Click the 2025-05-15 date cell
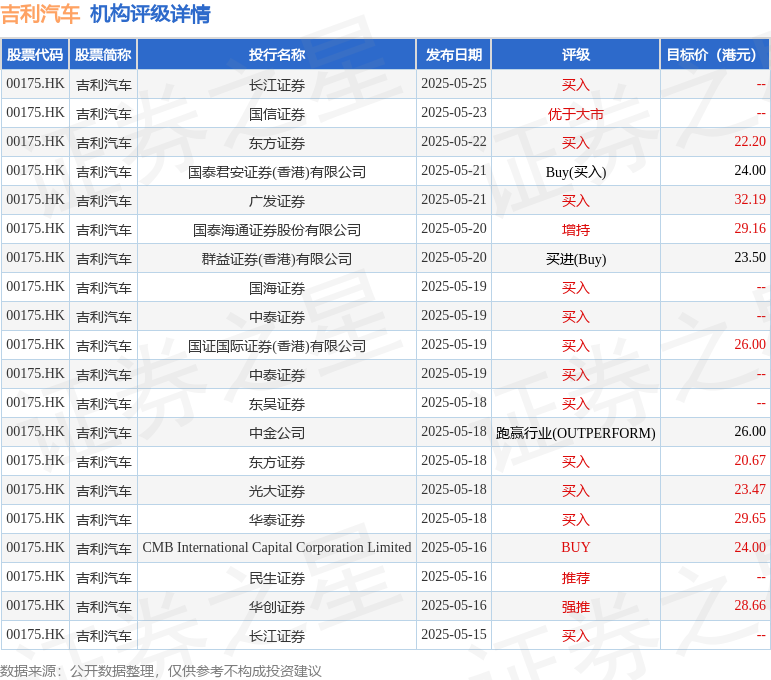The image size is (771, 680). coord(454,635)
